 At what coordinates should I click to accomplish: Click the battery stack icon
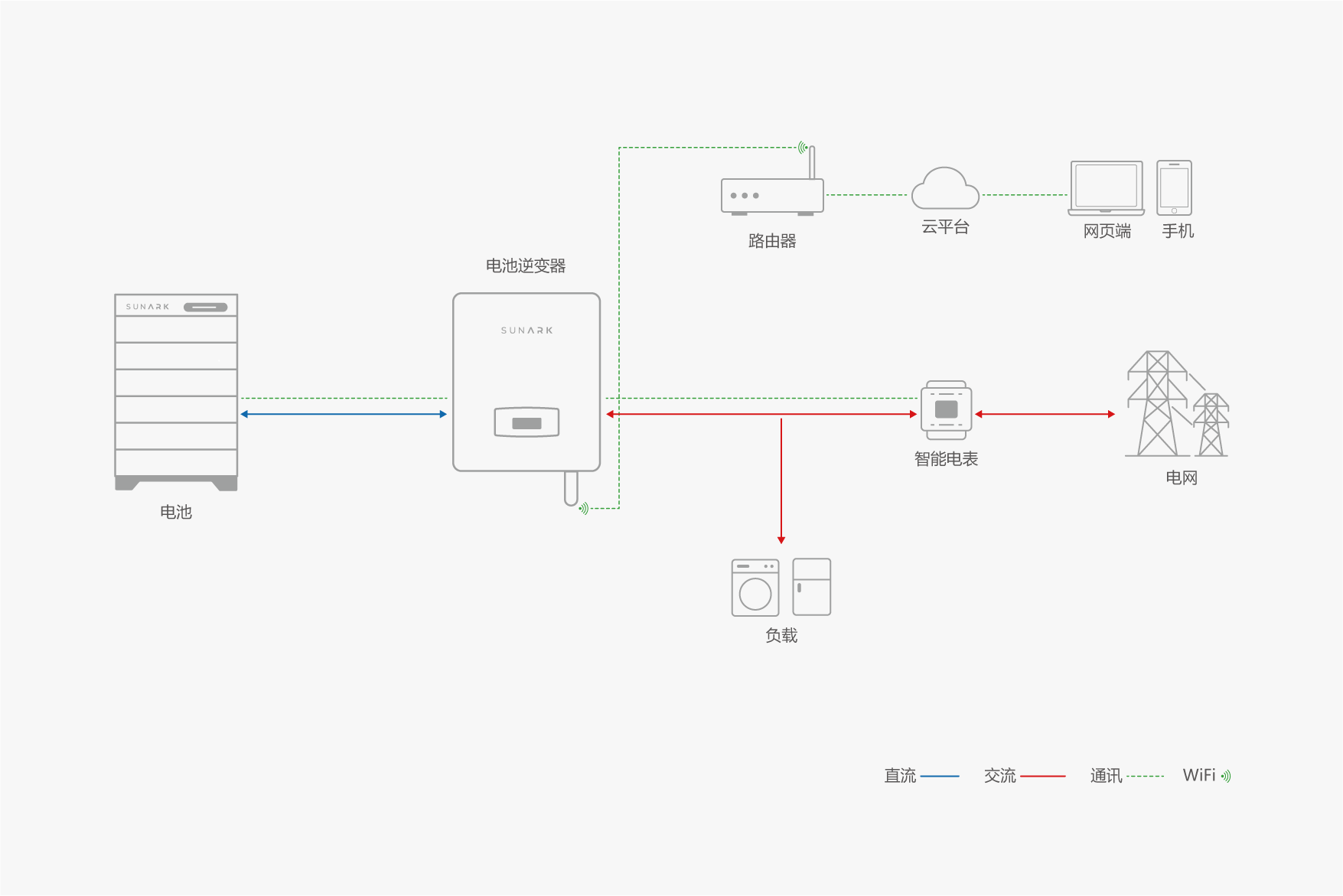coord(176,391)
